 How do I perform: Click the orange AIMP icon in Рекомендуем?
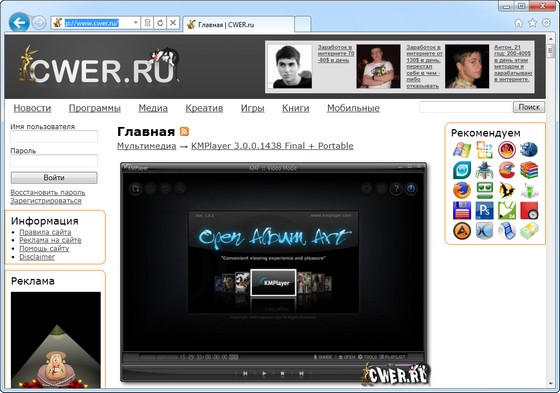click(x=462, y=231)
